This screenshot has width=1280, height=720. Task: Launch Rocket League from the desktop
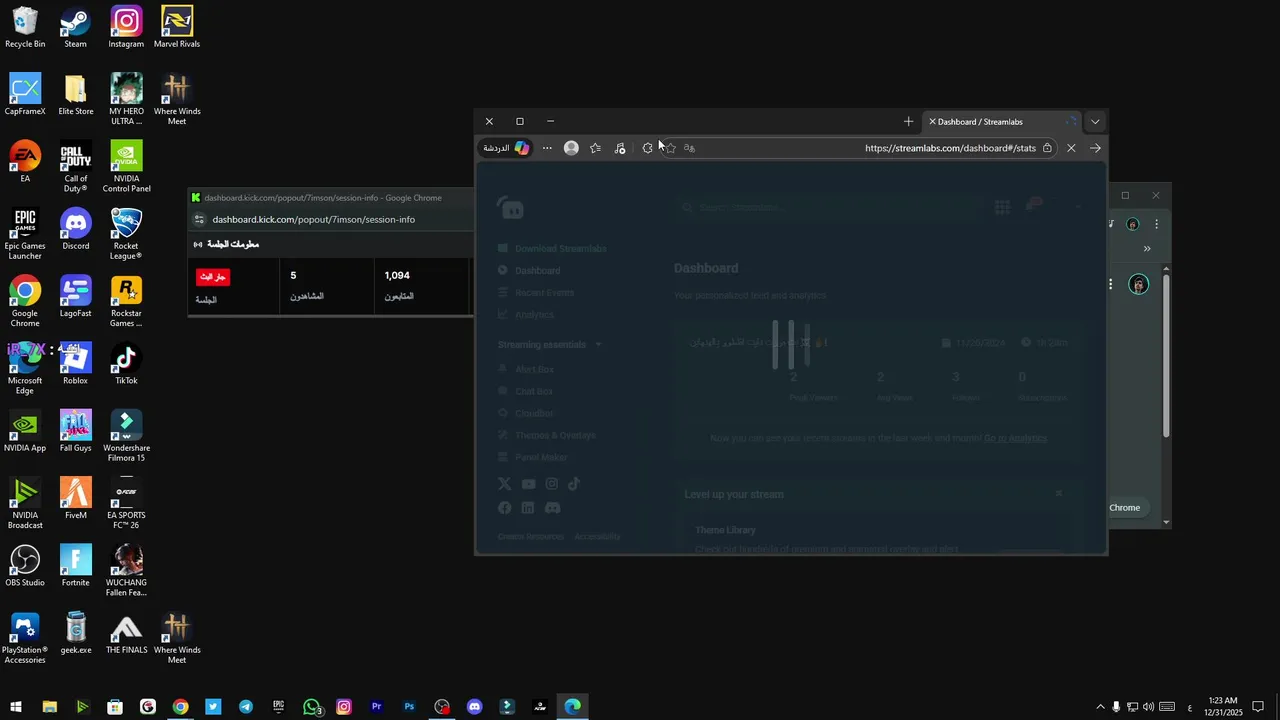tap(126, 233)
